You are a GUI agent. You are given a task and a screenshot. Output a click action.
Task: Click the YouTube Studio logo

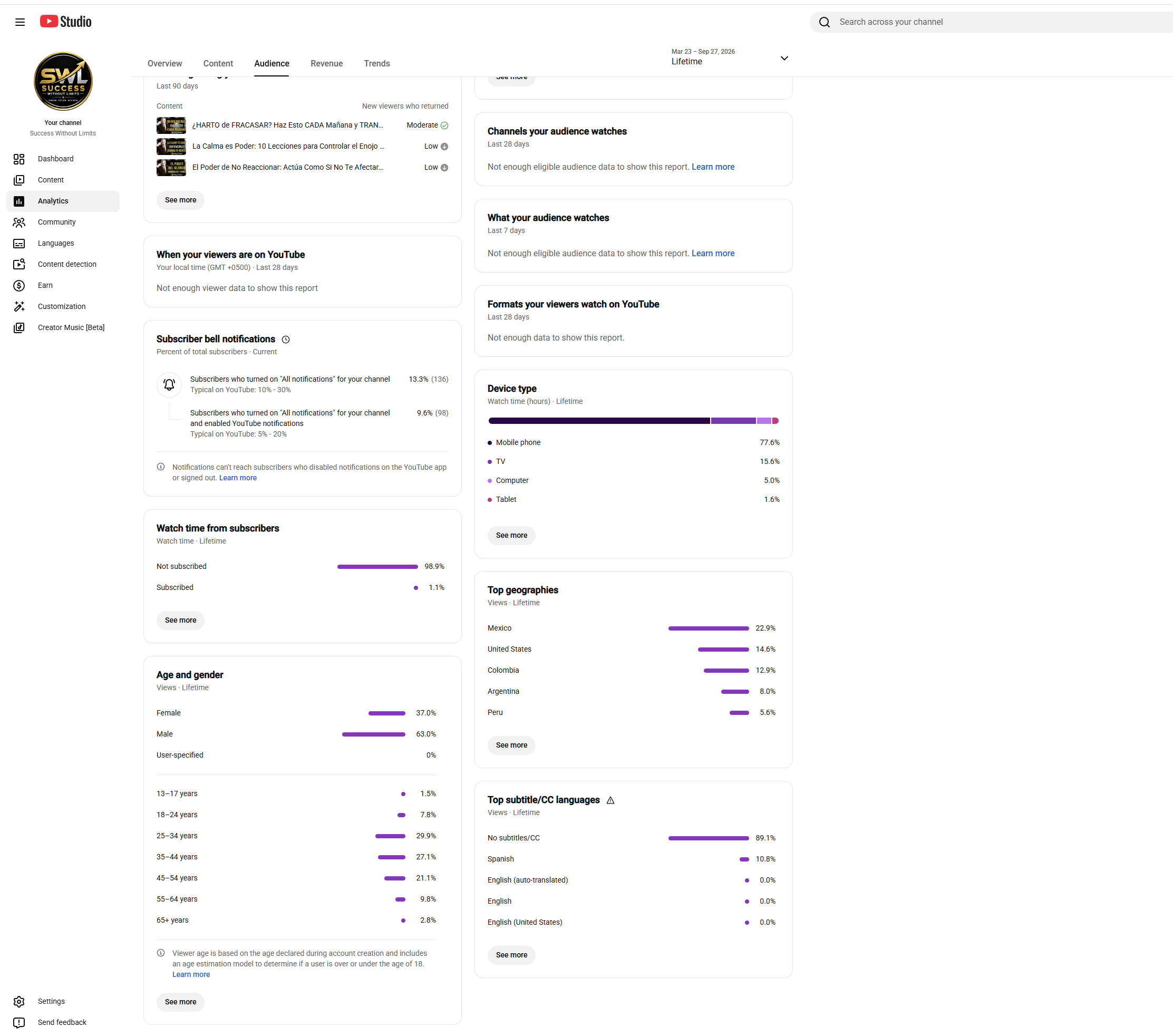click(65, 22)
